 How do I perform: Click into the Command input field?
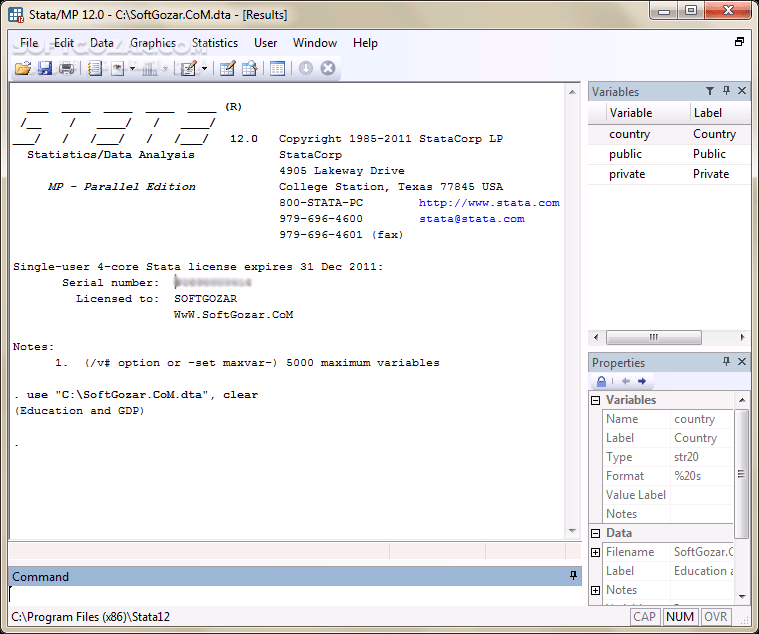pyautogui.click(x=294, y=595)
